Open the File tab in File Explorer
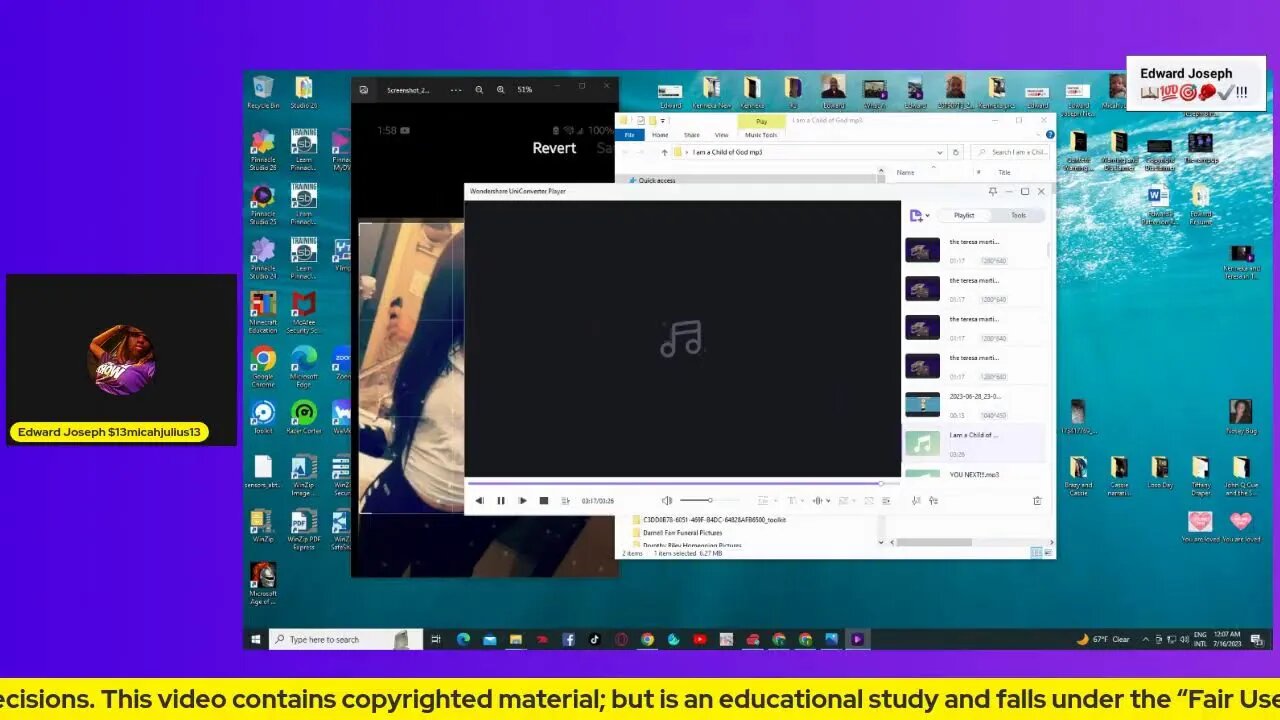Screen dimensions: 1280x720 point(629,135)
